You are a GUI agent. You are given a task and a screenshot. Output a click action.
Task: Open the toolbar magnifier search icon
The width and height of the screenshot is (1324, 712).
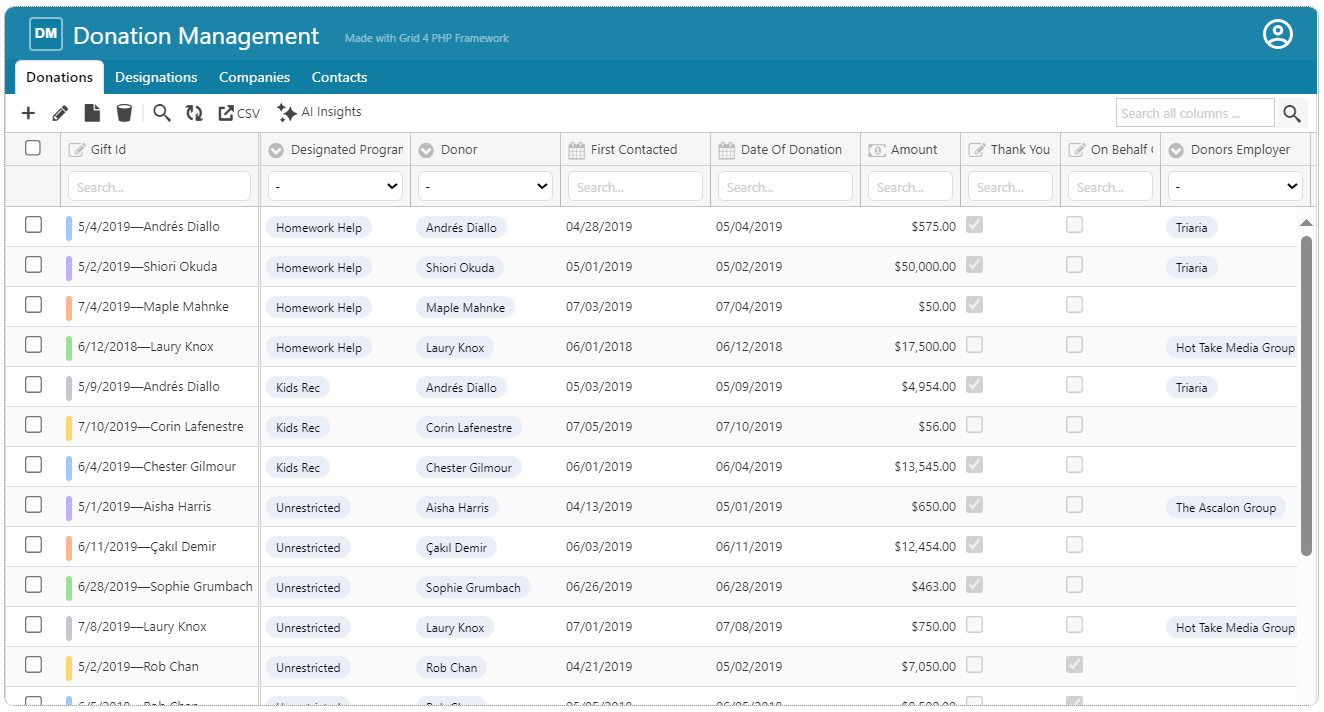(x=162, y=113)
